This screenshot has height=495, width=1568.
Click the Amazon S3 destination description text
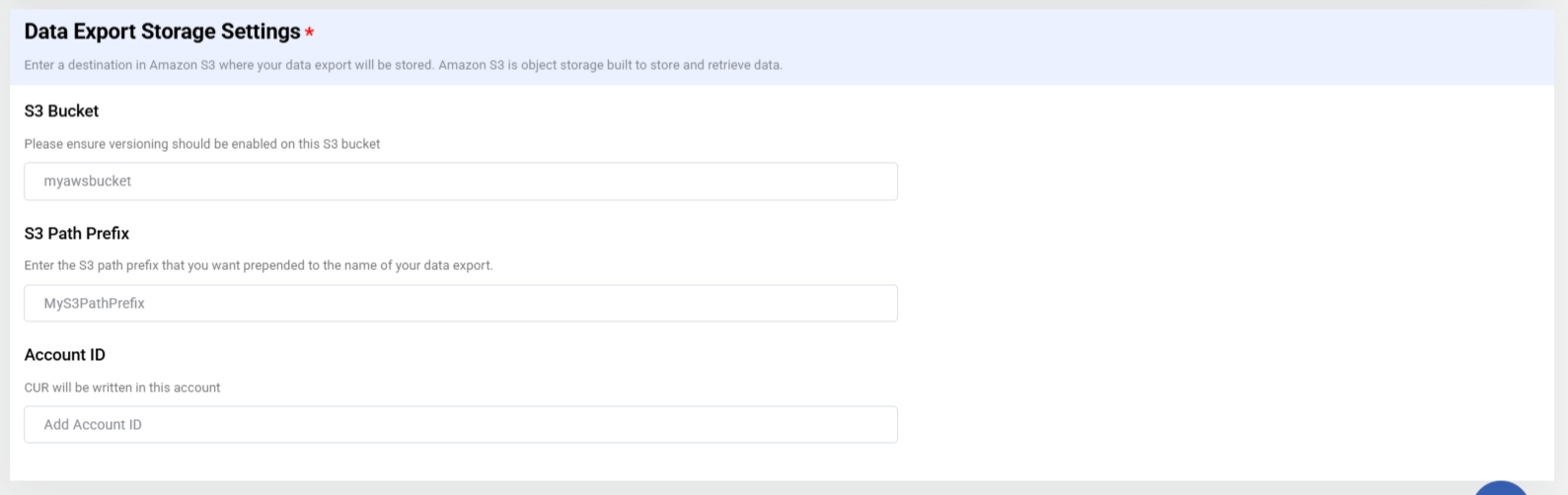[x=403, y=65]
